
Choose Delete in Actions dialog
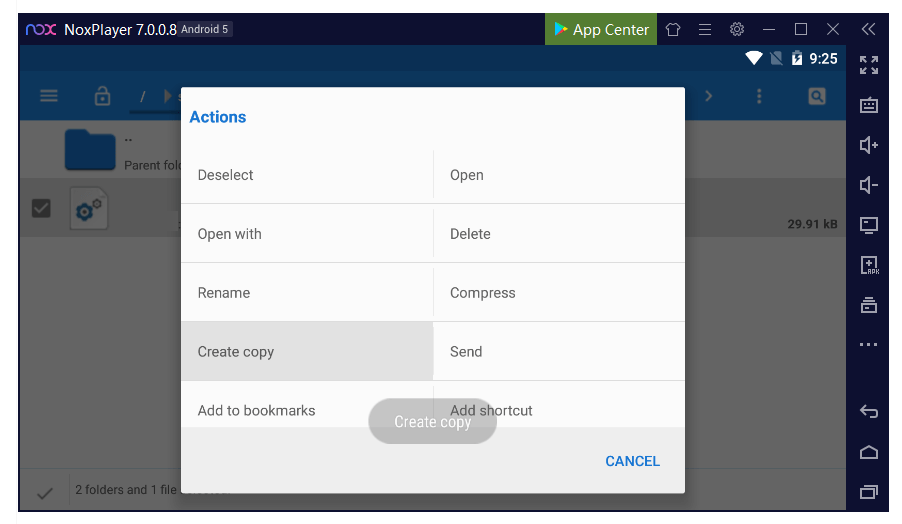point(559,234)
